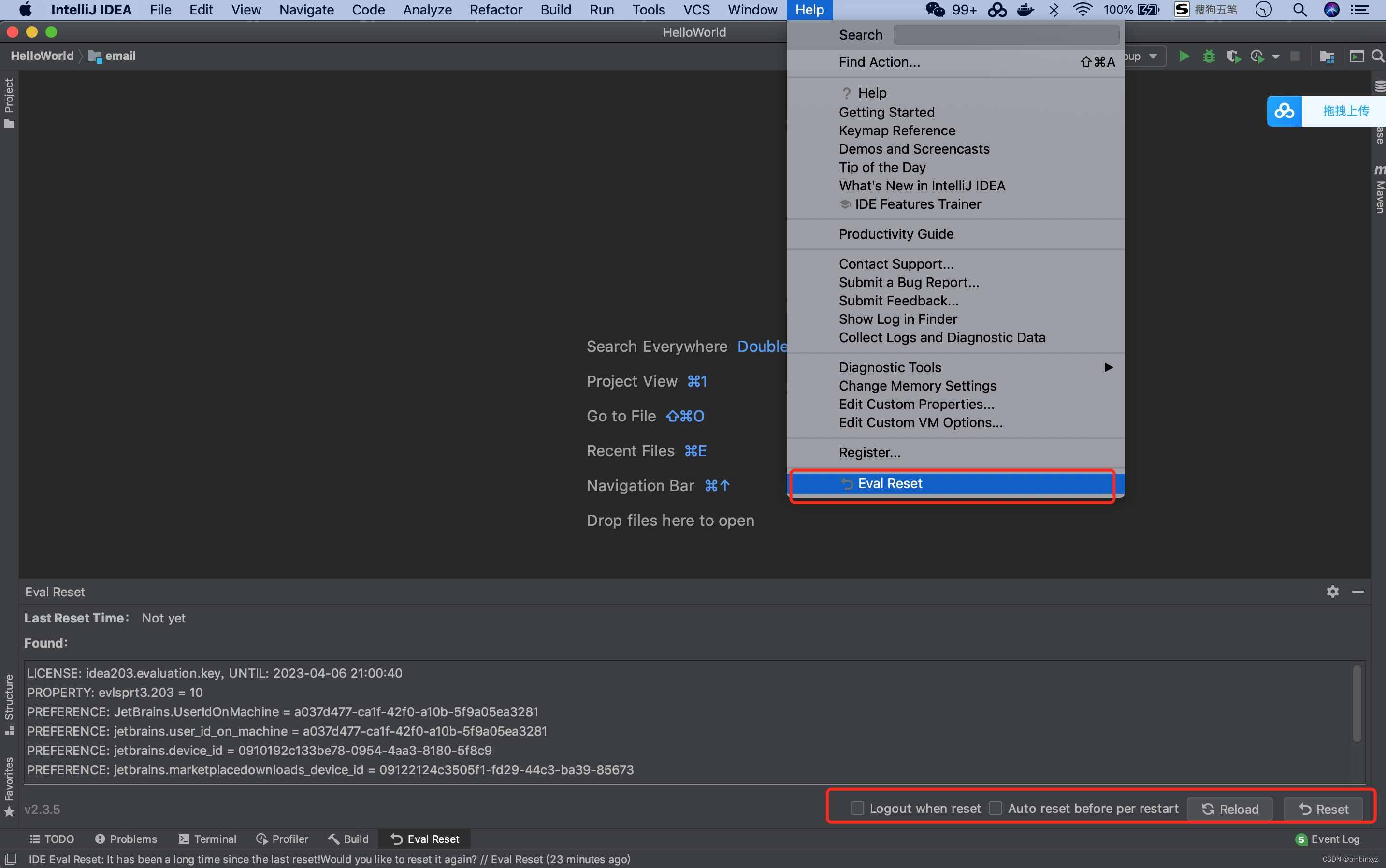Open the Analyze menu
The image size is (1386, 868).
coord(427,10)
